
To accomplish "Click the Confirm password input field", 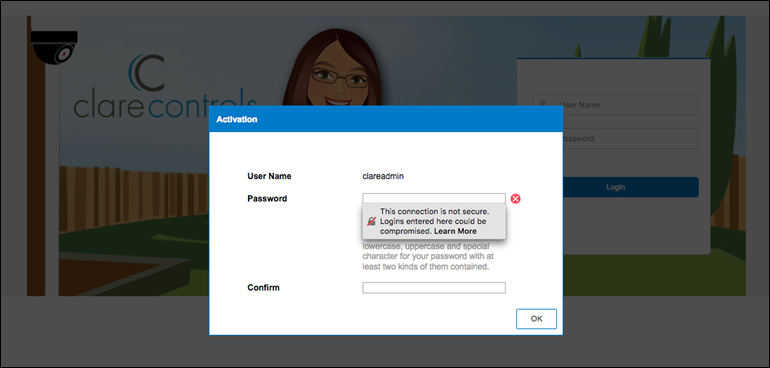I will 434,287.
